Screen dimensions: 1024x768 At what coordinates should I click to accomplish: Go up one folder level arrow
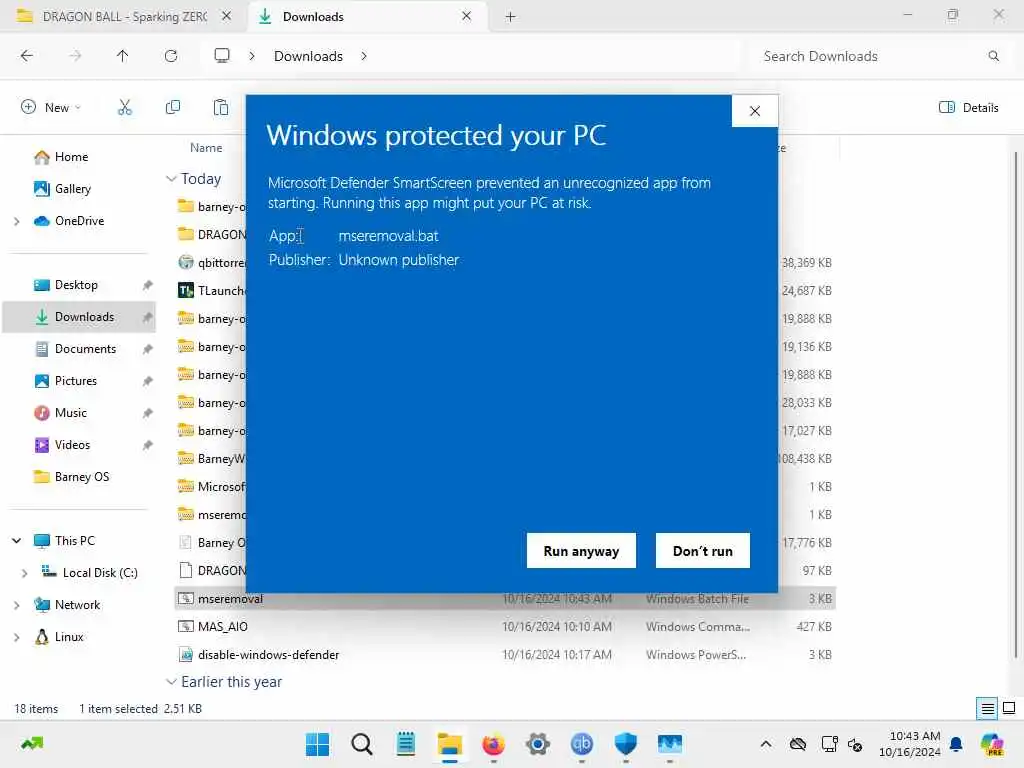click(122, 56)
